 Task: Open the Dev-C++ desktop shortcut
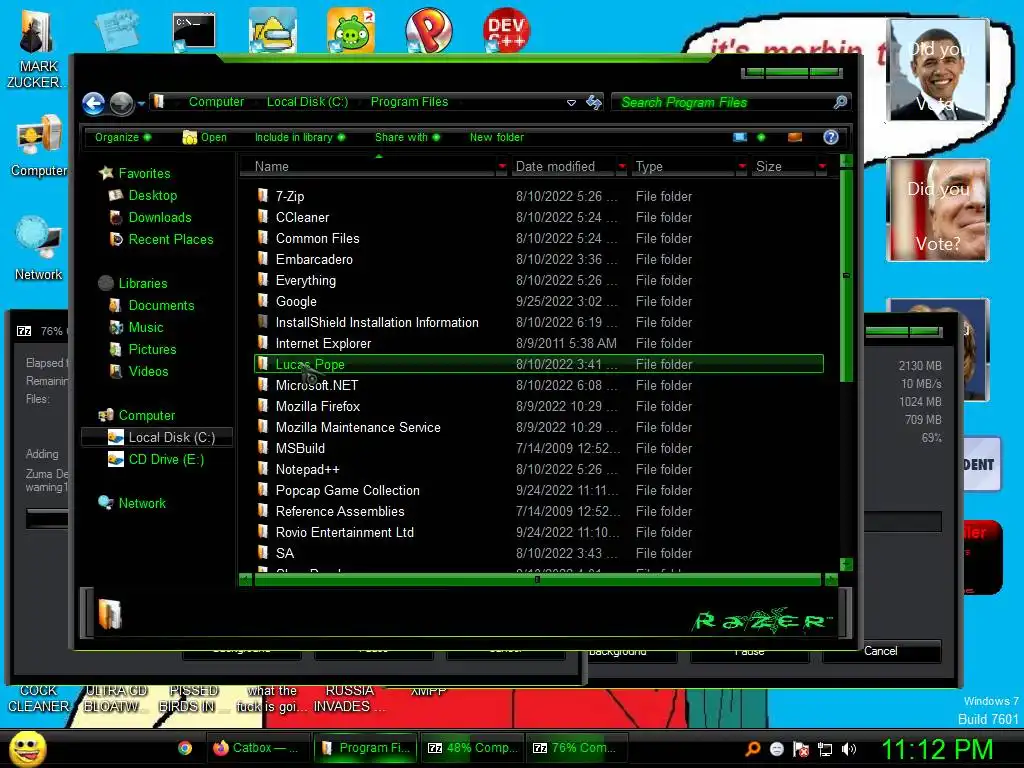coord(507,31)
